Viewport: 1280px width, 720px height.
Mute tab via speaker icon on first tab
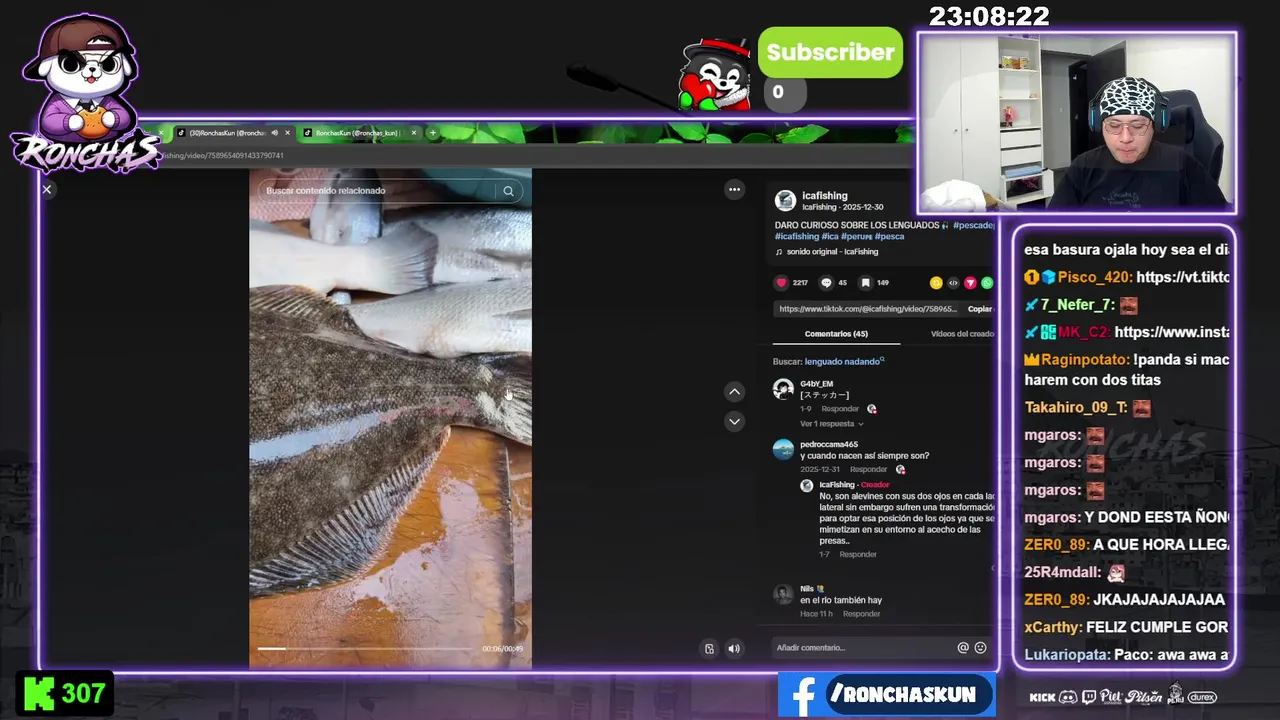(274, 133)
